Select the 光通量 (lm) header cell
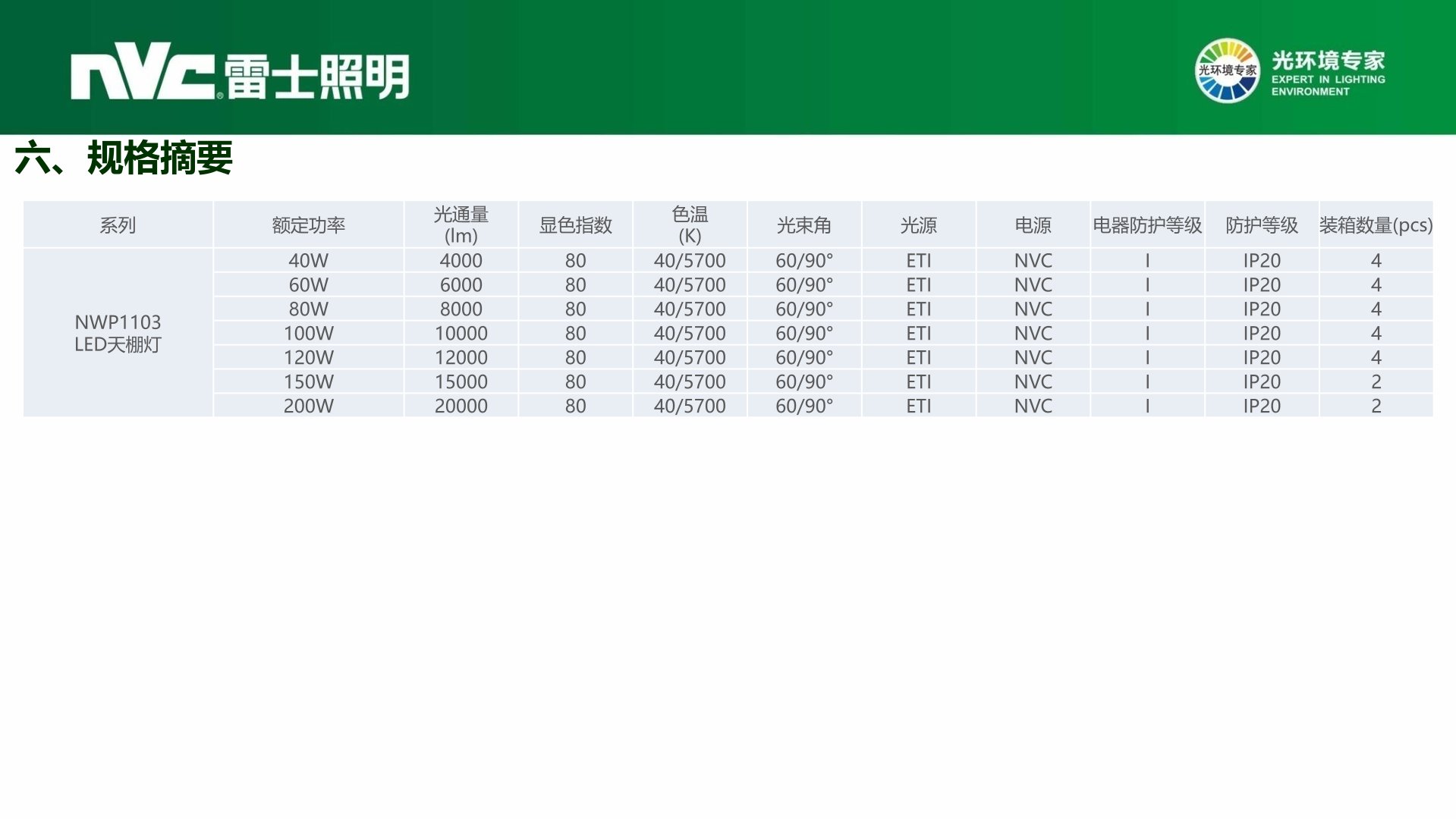 (x=461, y=225)
